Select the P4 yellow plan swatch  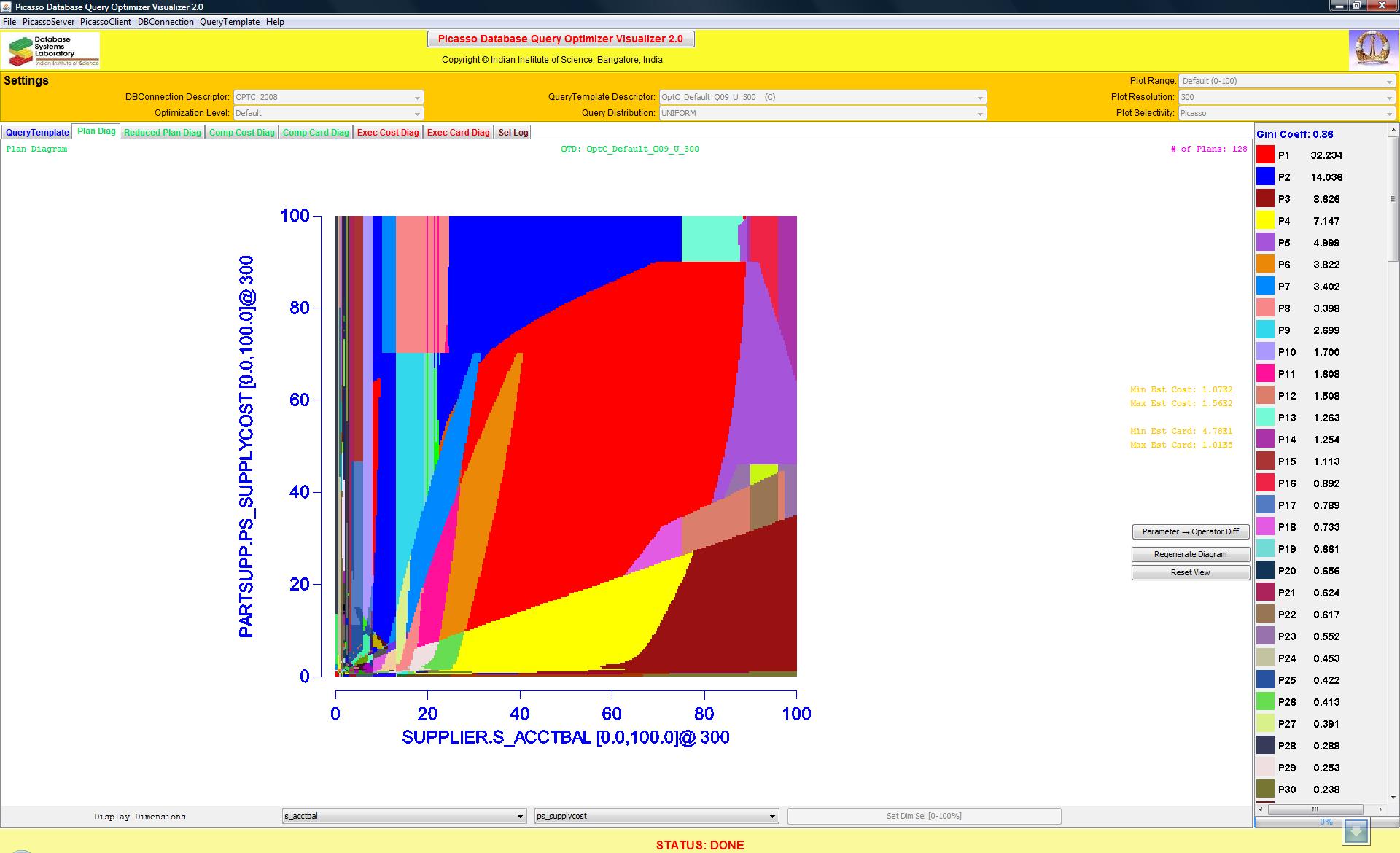pos(1265,220)
